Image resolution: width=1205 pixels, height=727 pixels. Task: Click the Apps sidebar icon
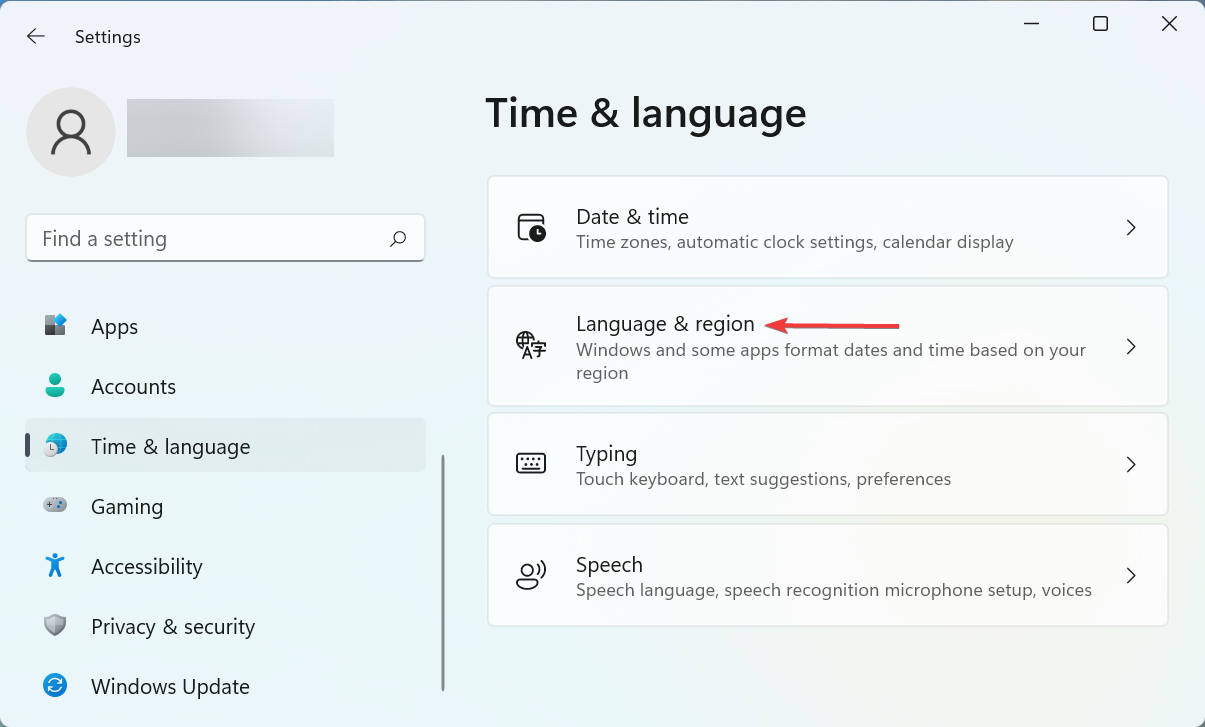pyautogui.click(x=55, y=326)
